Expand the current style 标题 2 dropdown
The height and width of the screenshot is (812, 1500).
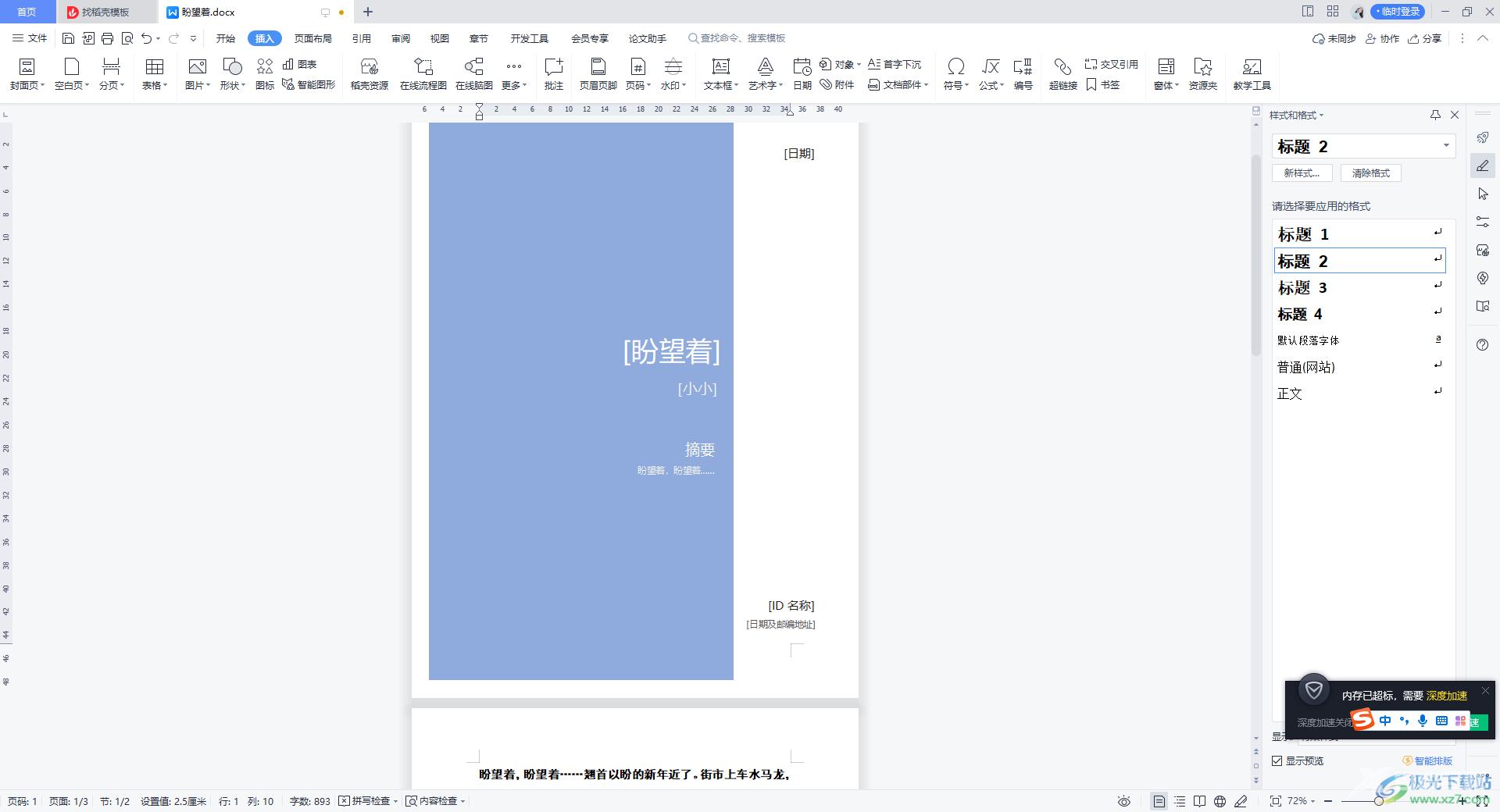1445,146
